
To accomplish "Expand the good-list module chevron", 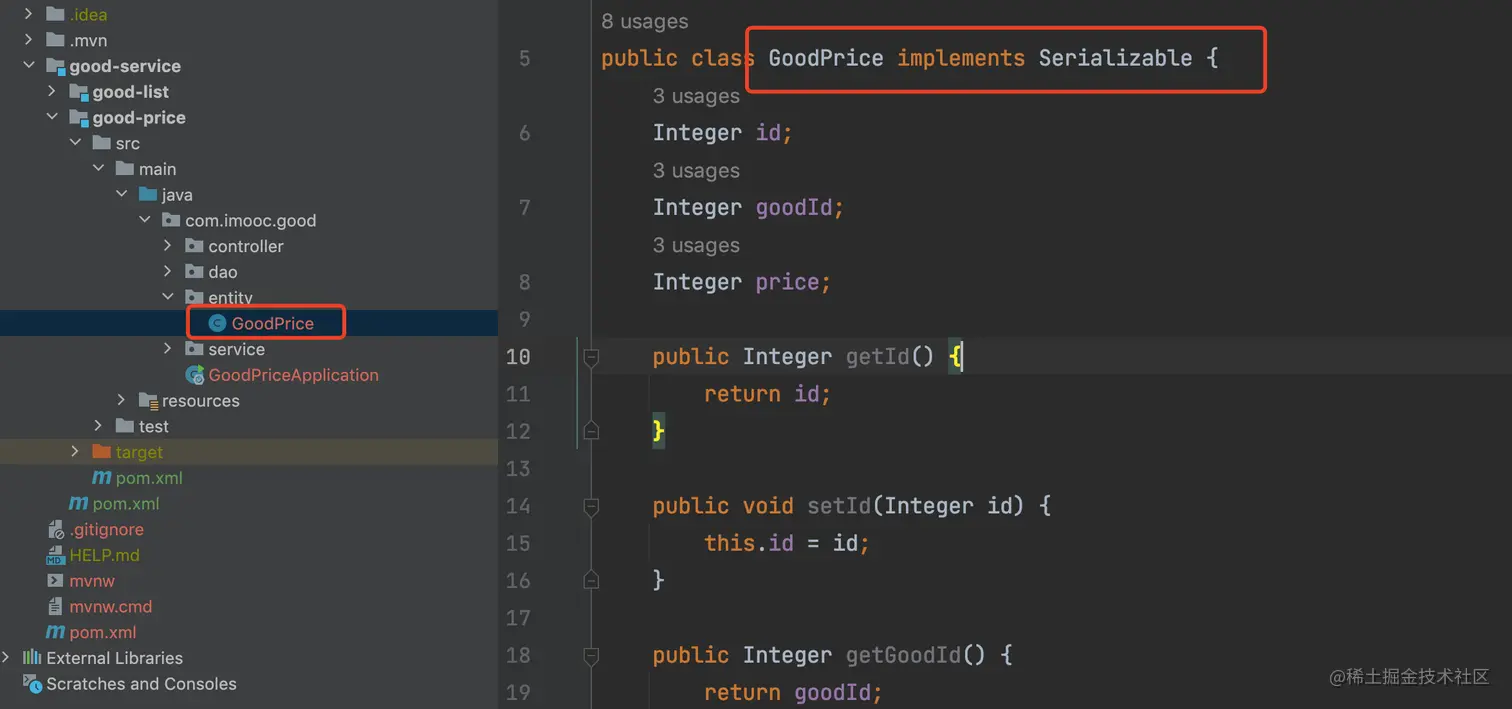I will pos(52,91).
